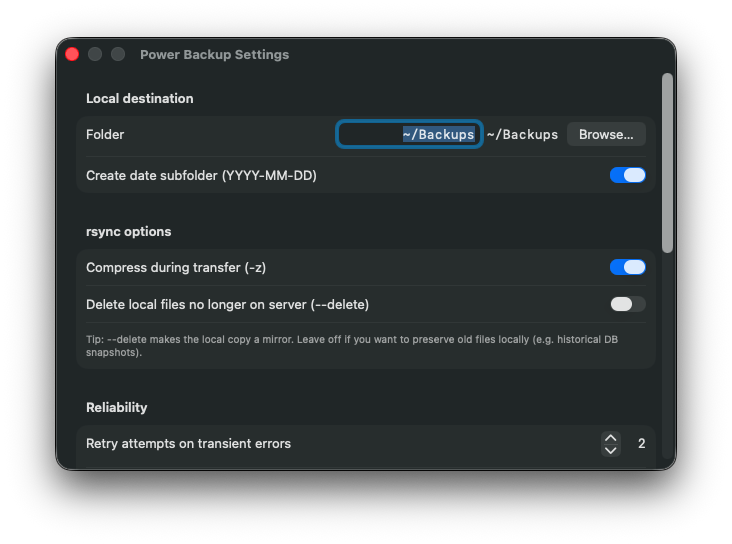Click the Reliability section heading
The width and height of the screenshot is (732, 544).
coord(116,407)
